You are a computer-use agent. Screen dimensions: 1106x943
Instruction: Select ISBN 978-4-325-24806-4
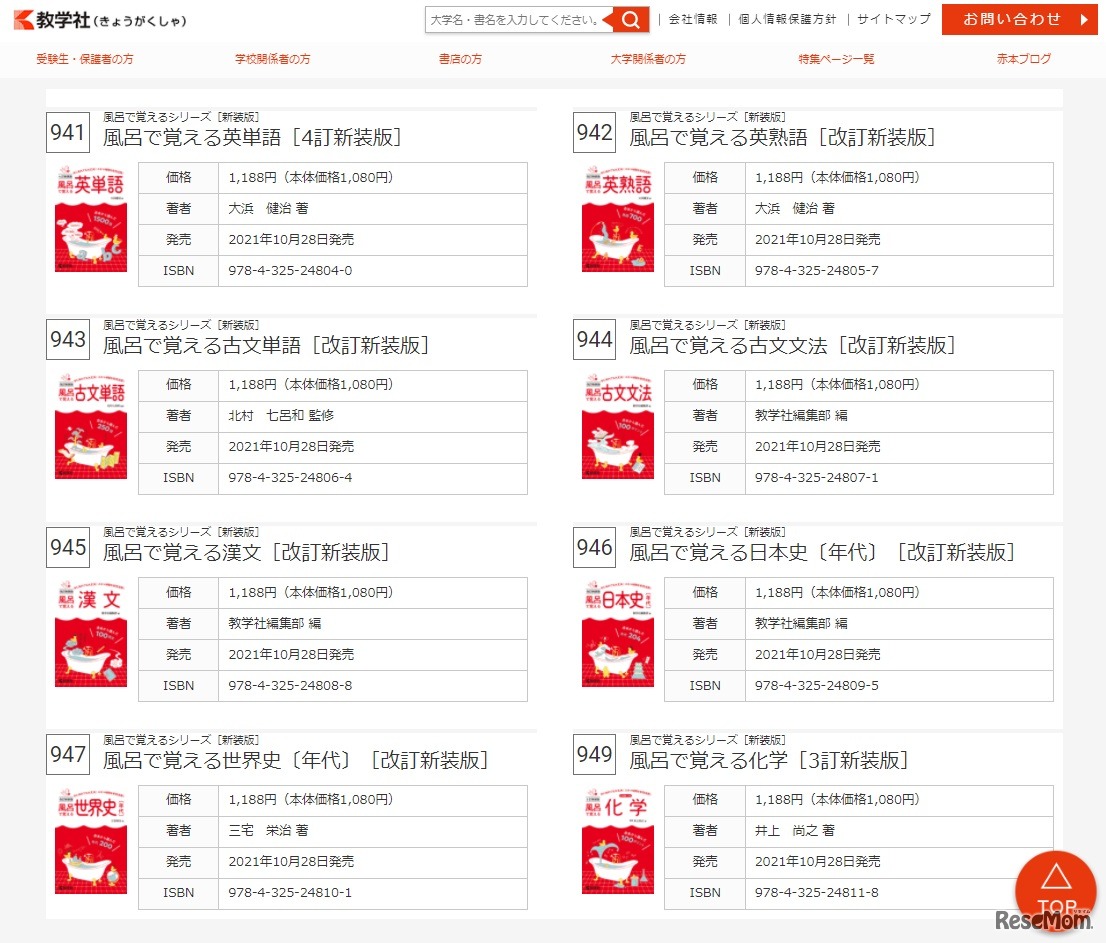290,478
